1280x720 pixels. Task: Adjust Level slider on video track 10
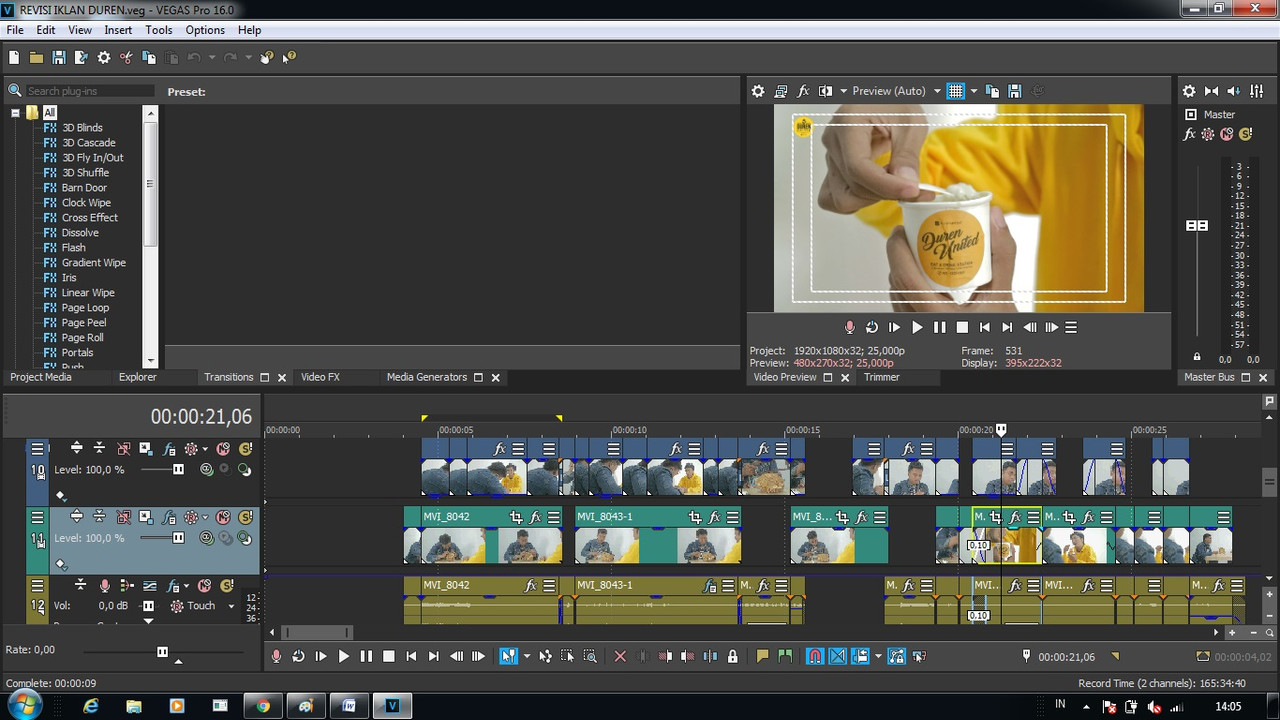(x=178, y=469)
